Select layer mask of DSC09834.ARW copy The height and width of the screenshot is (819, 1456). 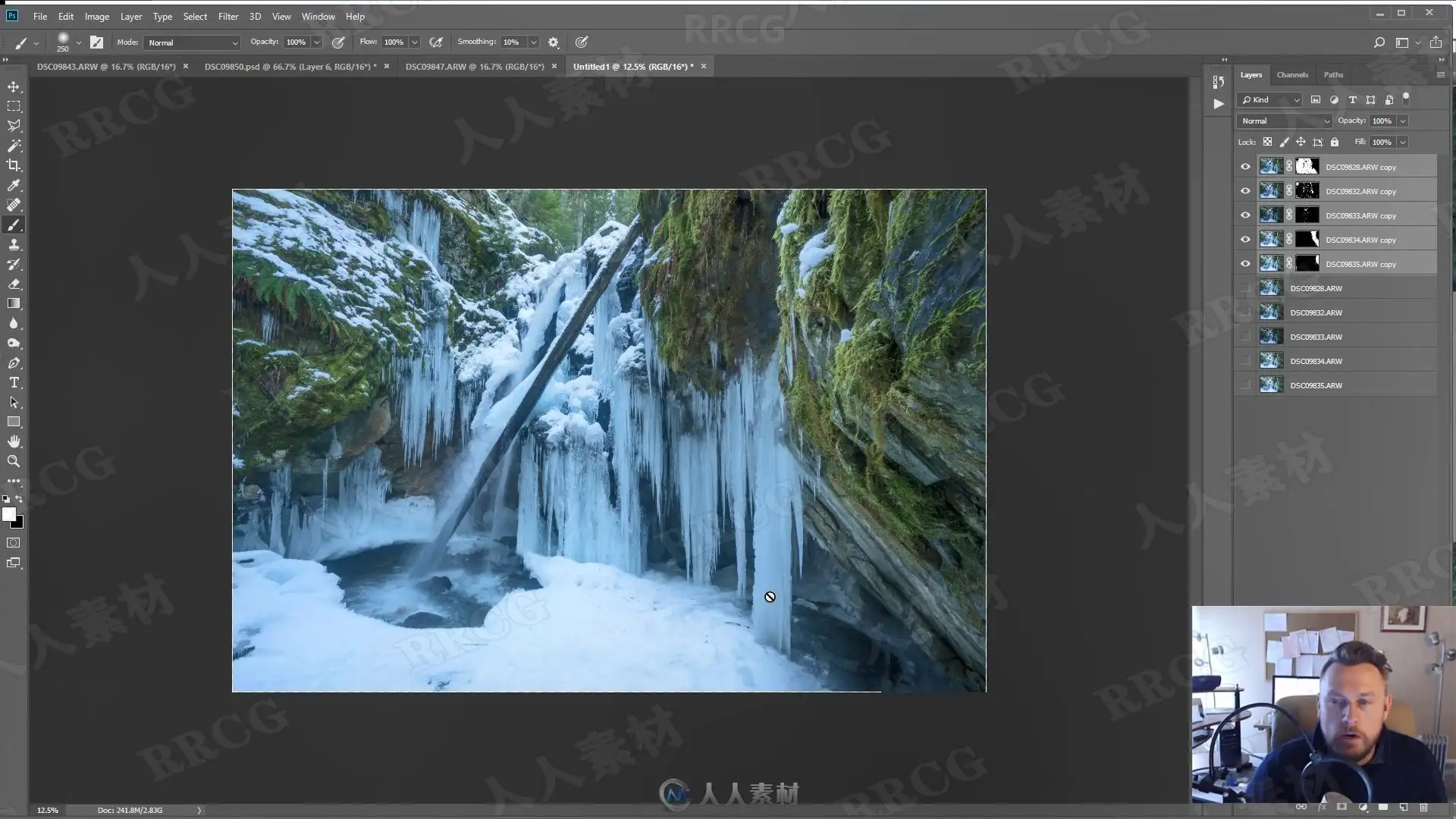pos(1307,240)
